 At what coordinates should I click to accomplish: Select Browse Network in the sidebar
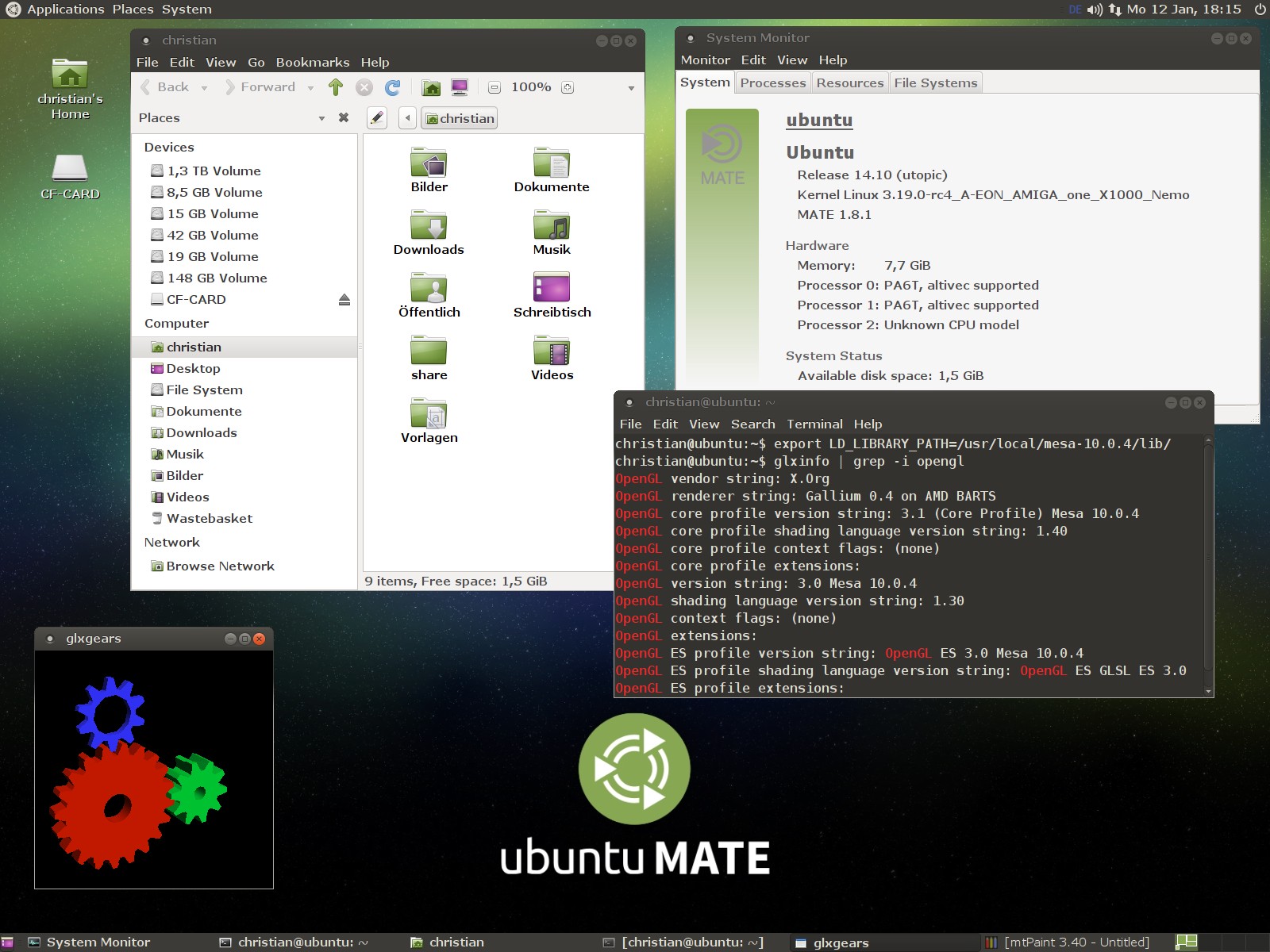[244, 566]
